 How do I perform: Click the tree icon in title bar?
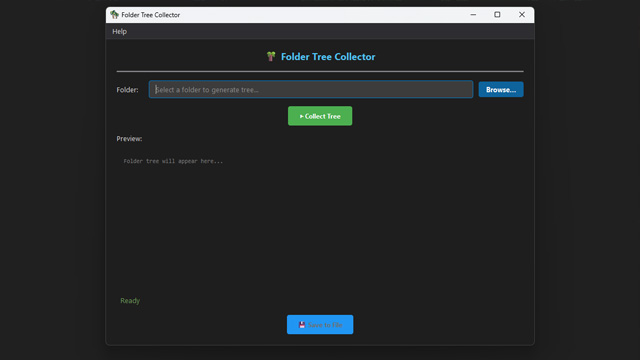click(x=114, y=15)
